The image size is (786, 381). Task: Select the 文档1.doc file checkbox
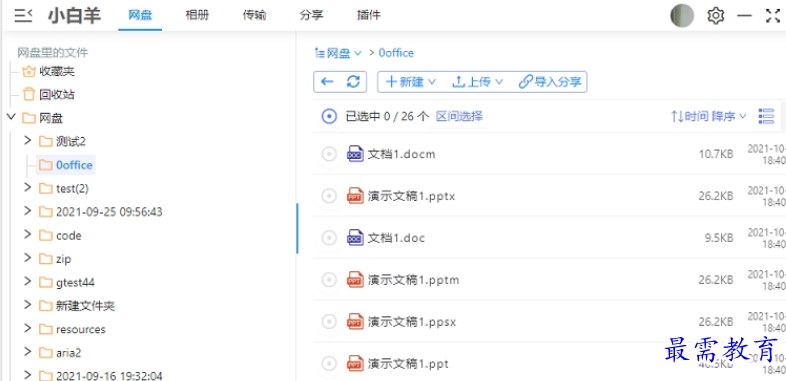[329, 238]
